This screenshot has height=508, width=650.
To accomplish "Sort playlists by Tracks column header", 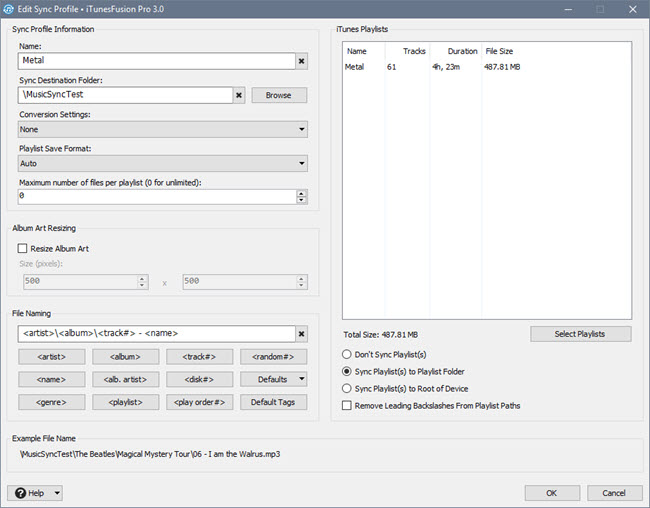I will pos(408,51).
